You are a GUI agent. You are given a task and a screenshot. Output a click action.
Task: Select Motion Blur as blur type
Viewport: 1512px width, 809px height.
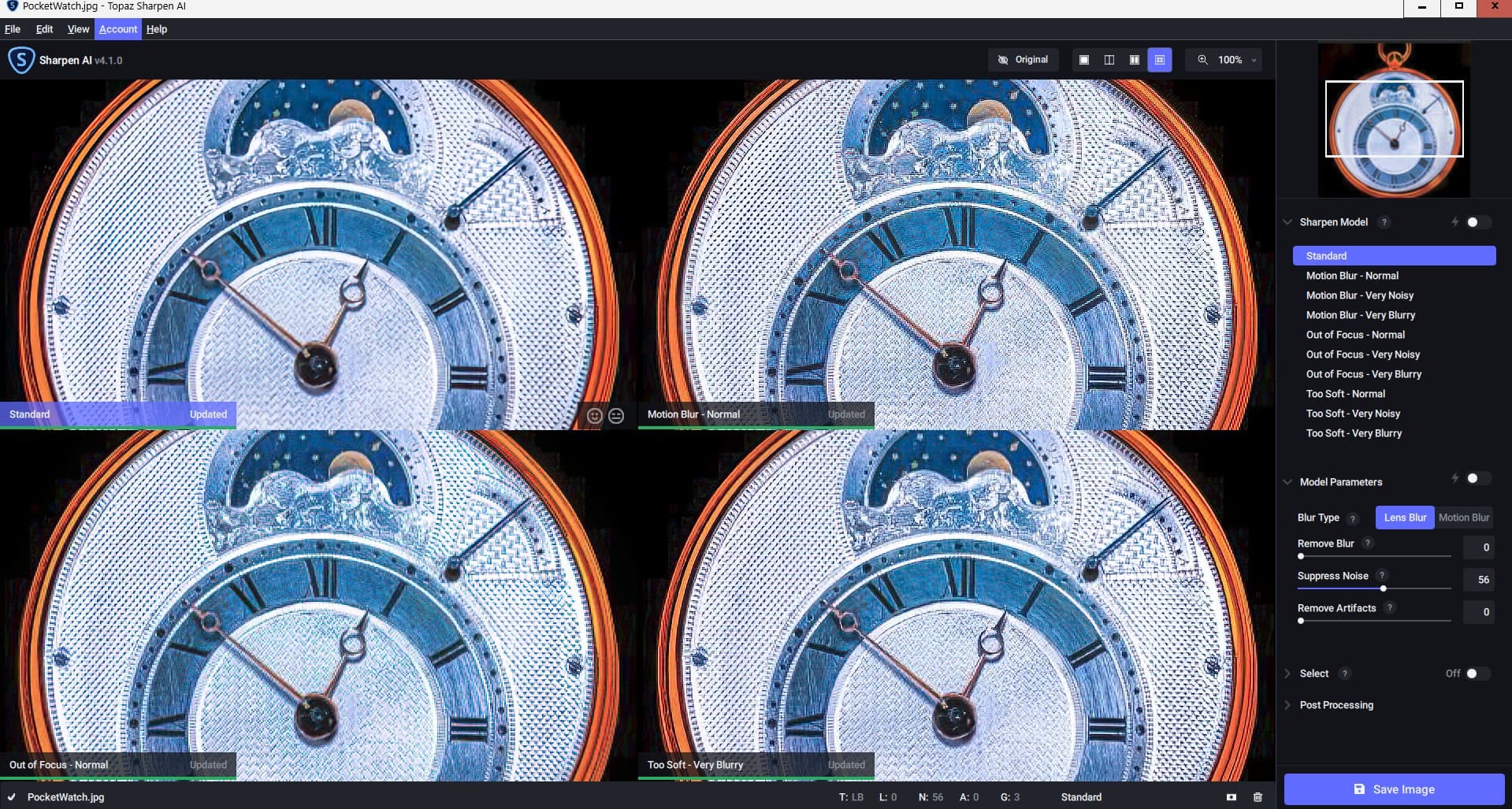coord(1463,518)
